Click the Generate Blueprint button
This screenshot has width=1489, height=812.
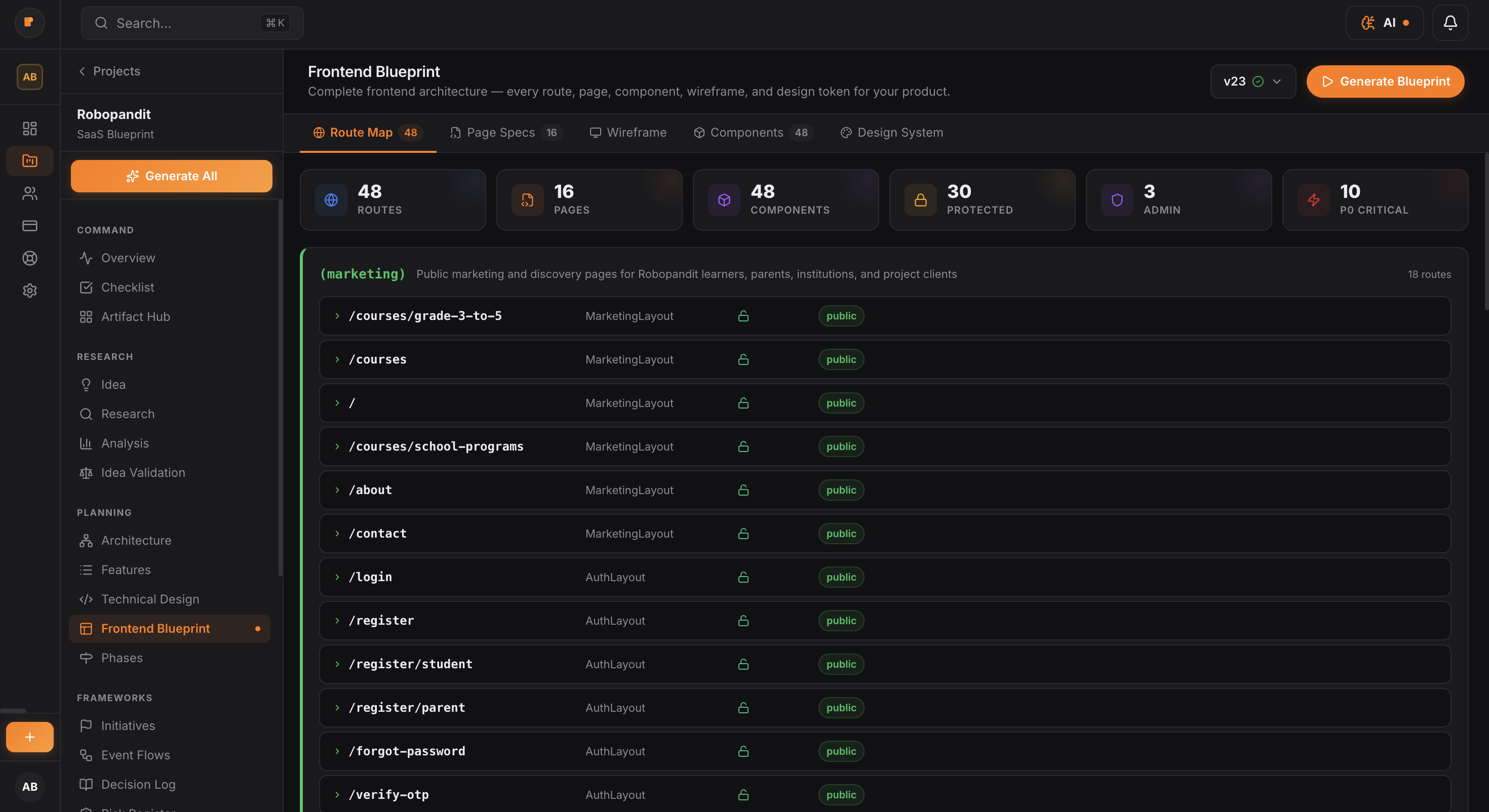click(1386, 81)
